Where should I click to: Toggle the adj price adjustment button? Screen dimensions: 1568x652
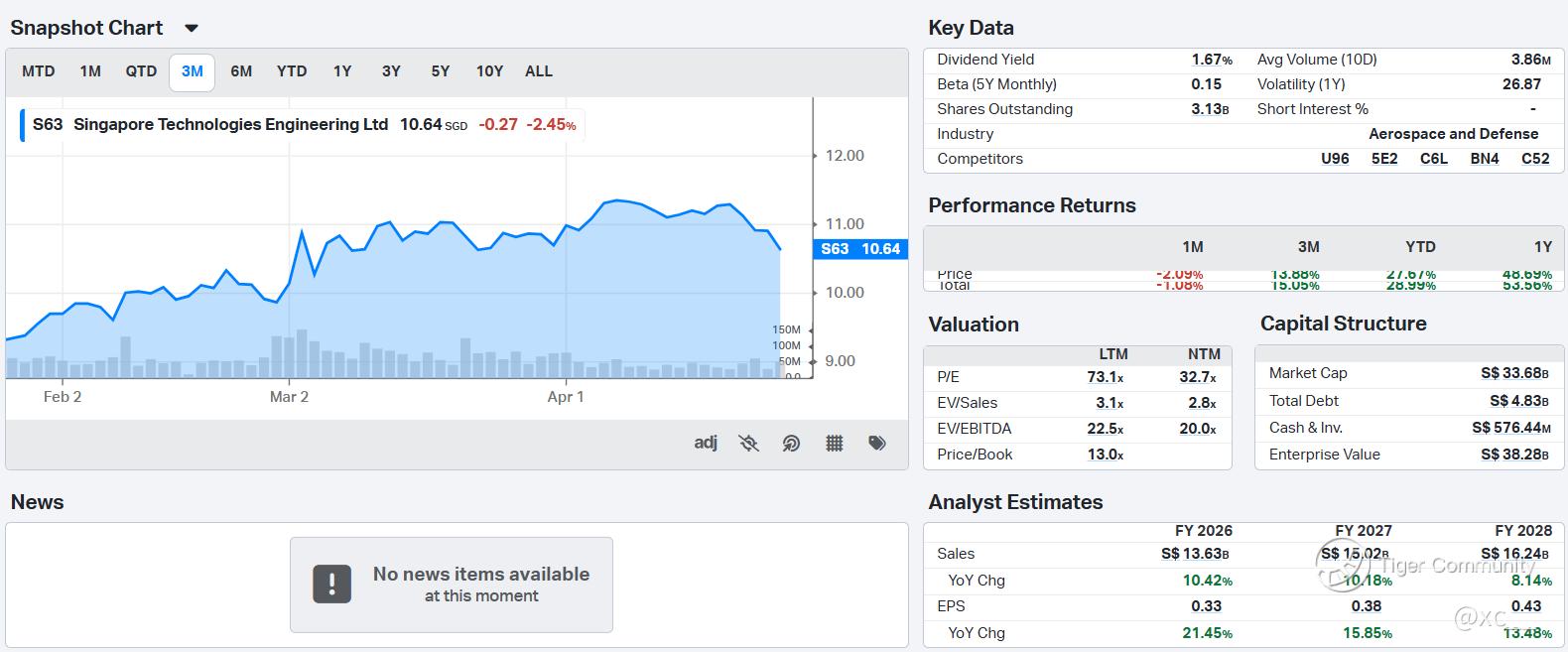coord(706,443)
